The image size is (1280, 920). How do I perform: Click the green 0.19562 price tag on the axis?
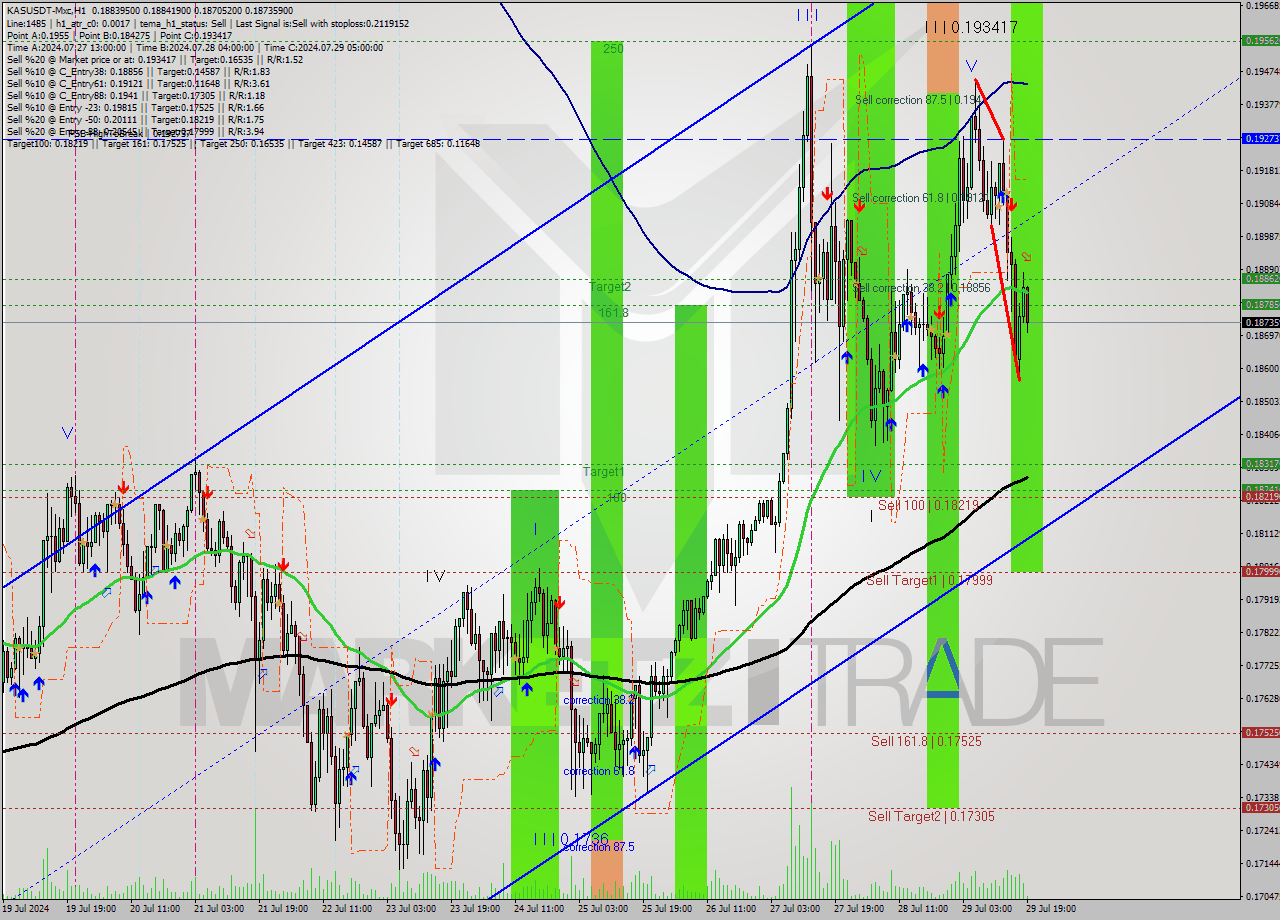pyautogui.click(x=1260, y=41)
